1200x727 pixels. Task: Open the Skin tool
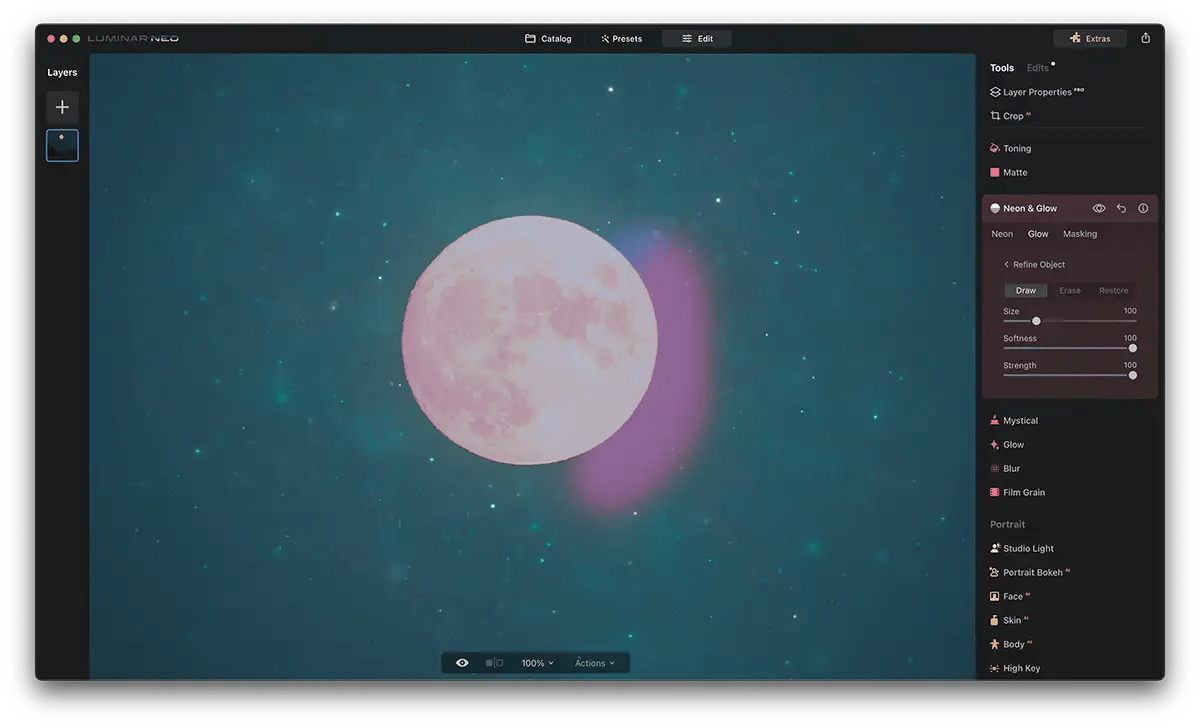[1007, 621]
